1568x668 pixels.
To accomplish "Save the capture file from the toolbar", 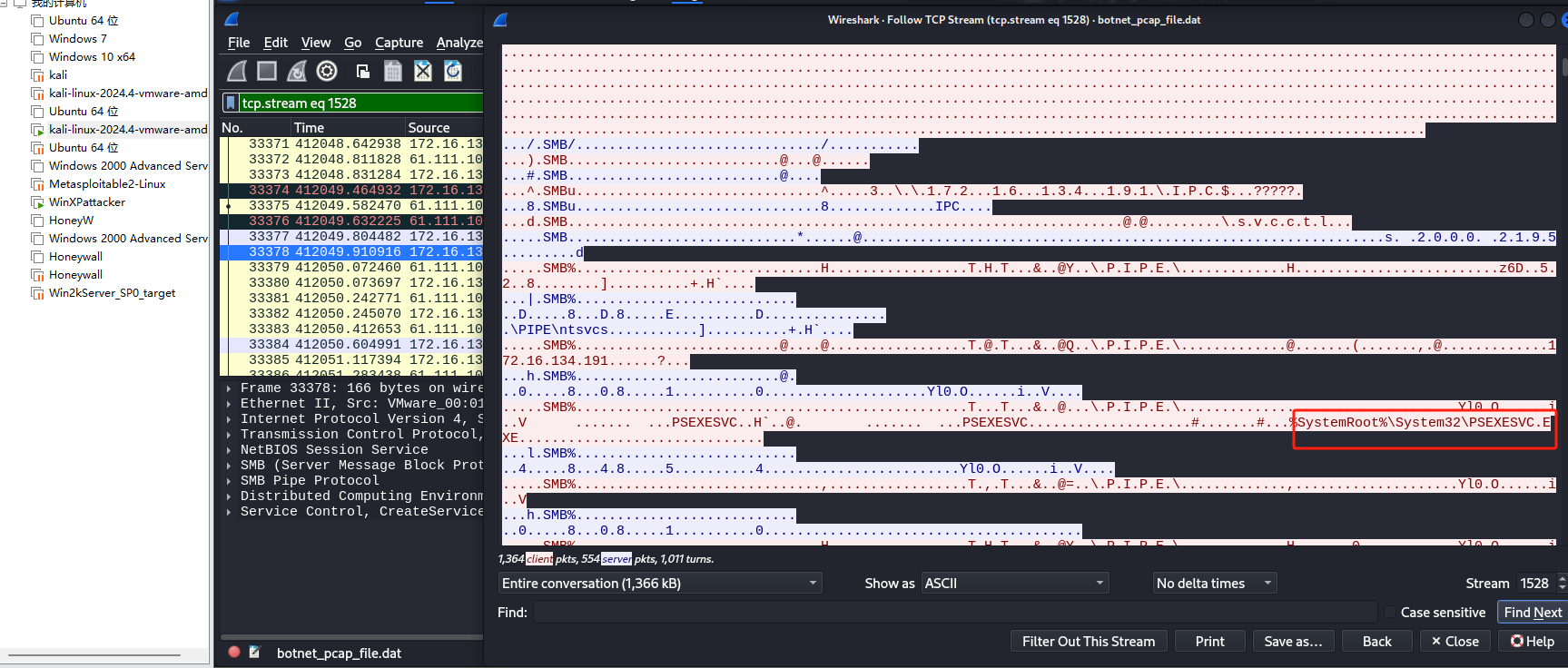I will point(393,71).
